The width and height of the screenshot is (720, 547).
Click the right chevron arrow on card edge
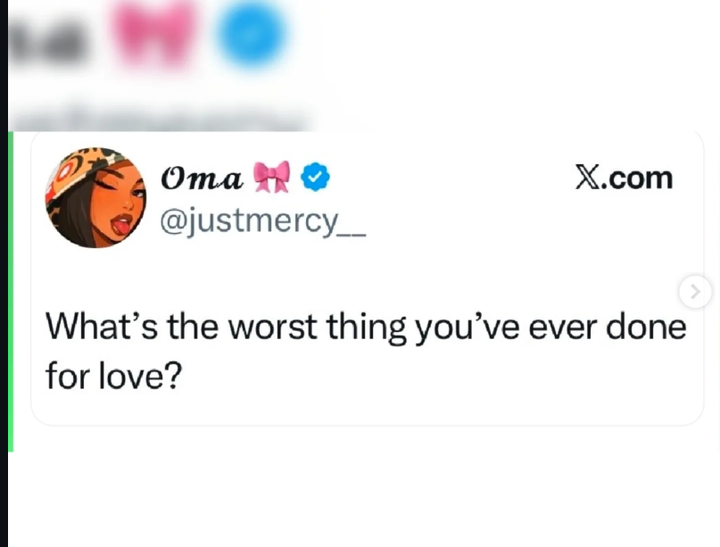click(693, 292)
